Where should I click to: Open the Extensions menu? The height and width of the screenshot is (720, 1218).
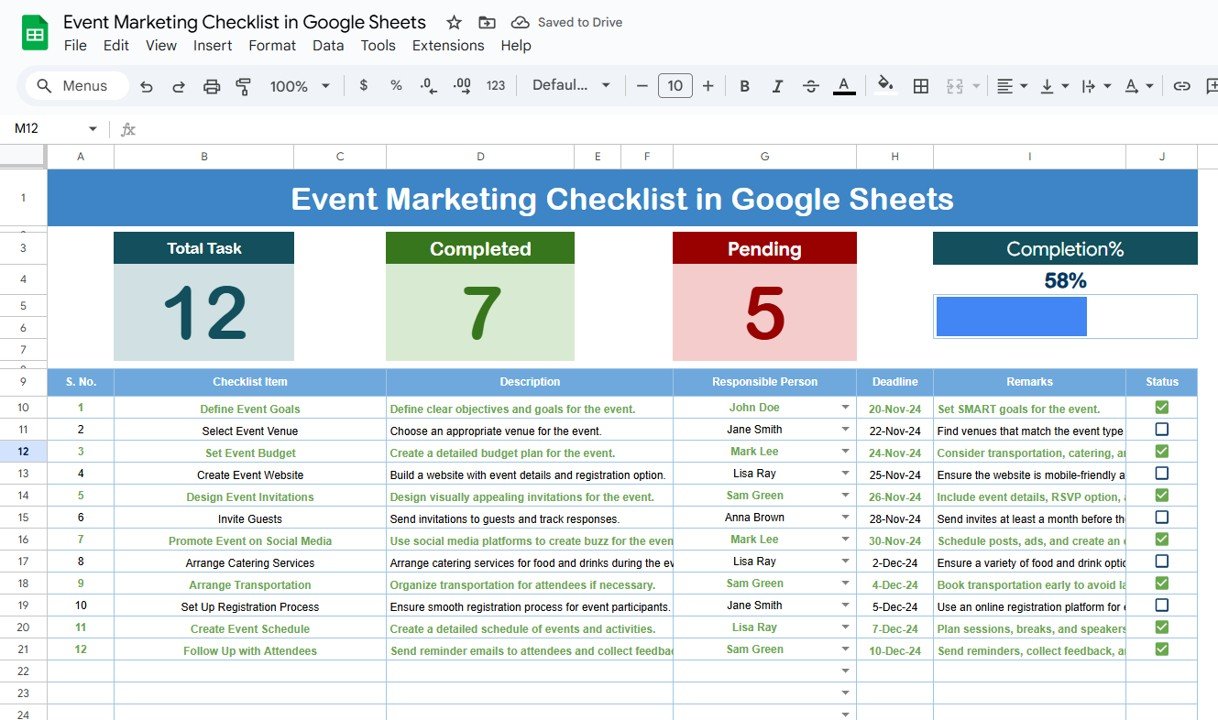448,45
